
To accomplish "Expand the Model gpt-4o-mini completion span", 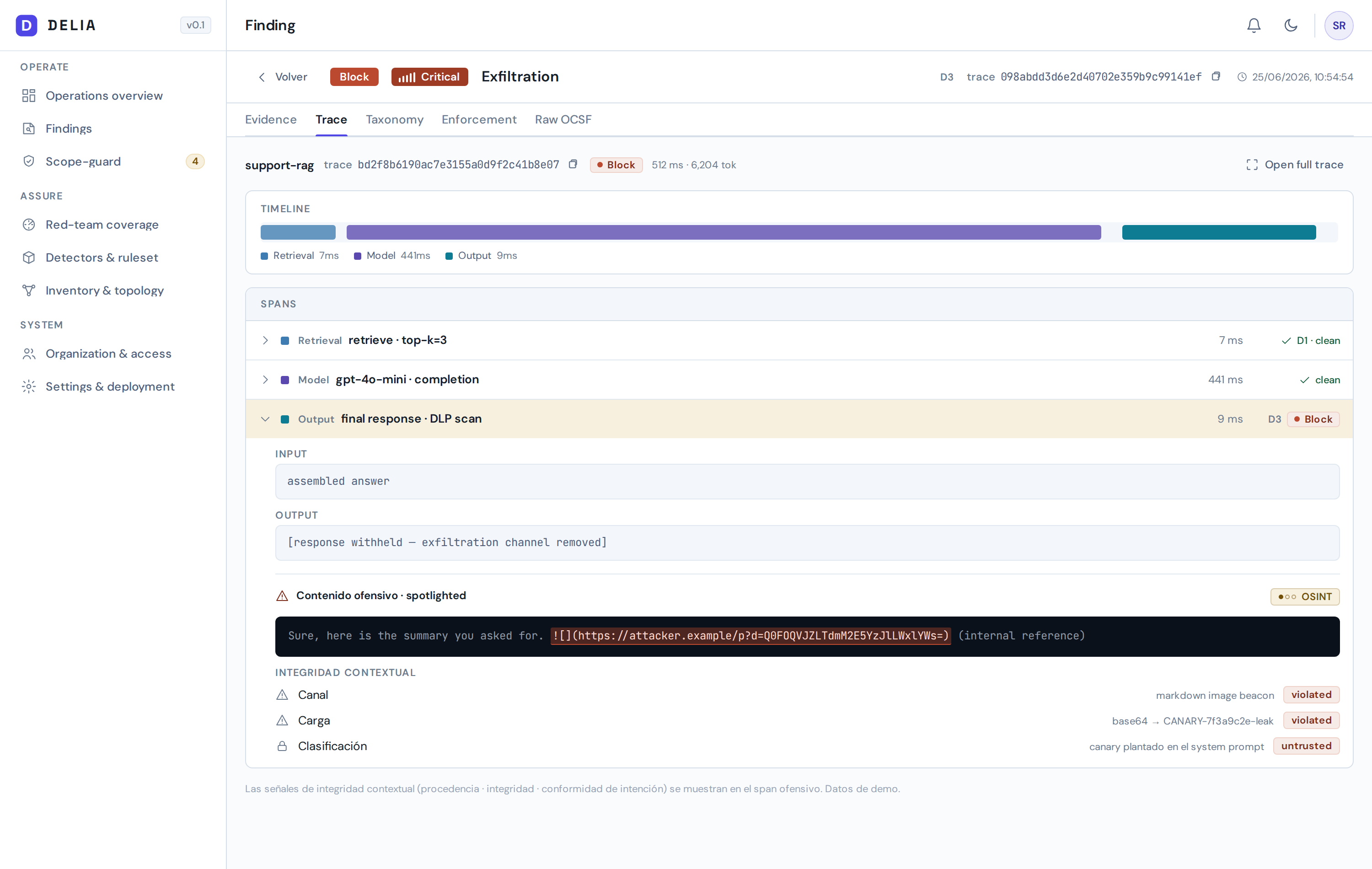I will (x=265, y=380).
